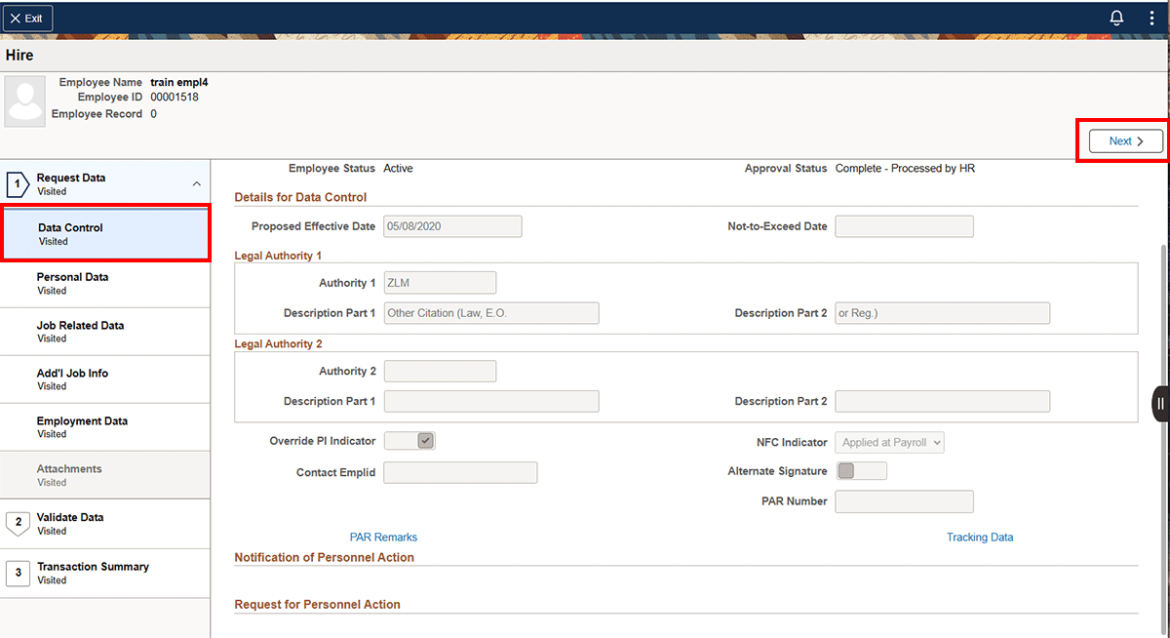Click the employee photo placeholder
Viewport: 1170px width, 638px height.
coord(24,100)
